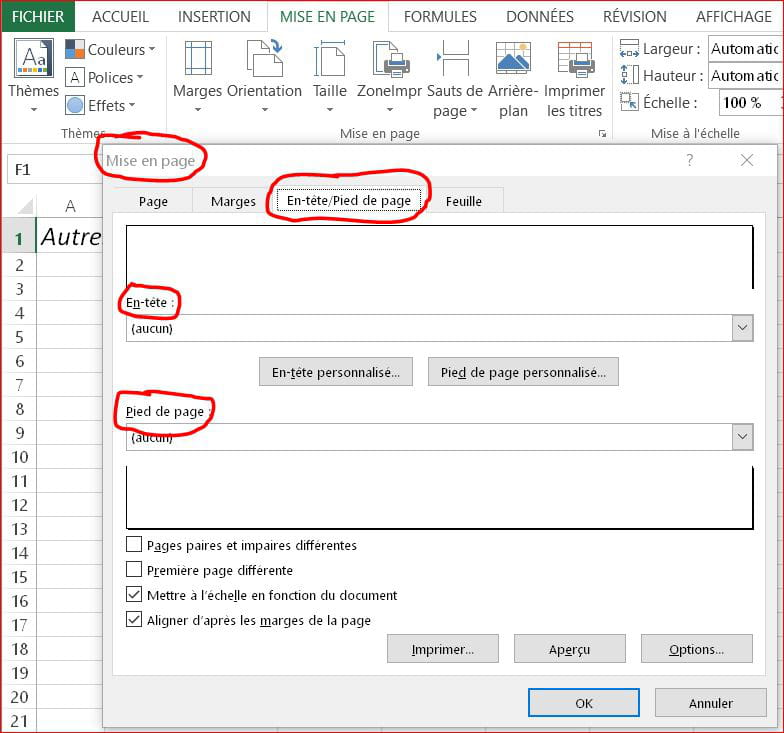The image size is (784, 733).
Task: Open the Thèmes dropdown arrow
Action: pos(34,110)
